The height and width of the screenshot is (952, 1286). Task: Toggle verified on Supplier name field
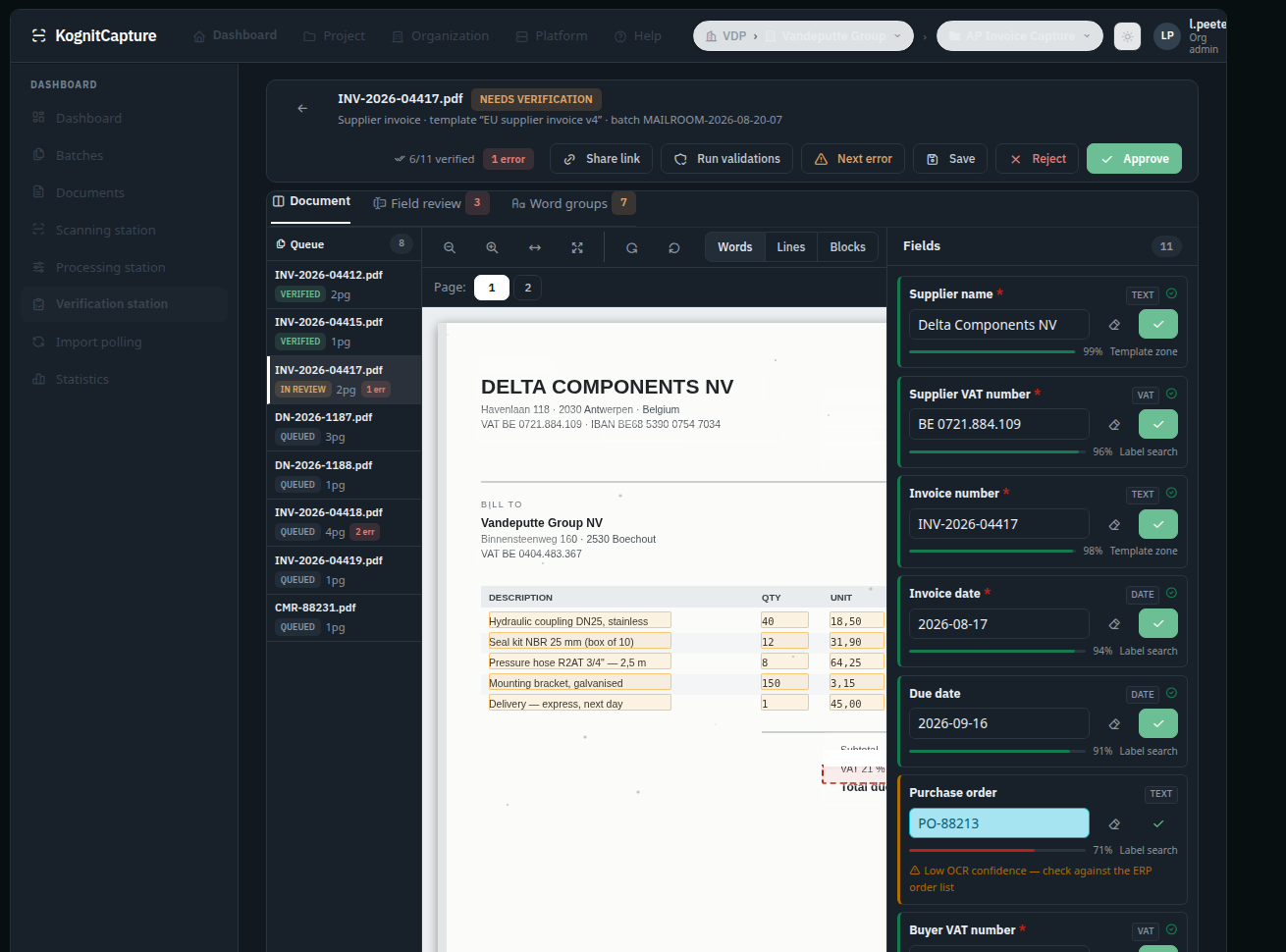pyautogui.click(x=1158, y=325)
